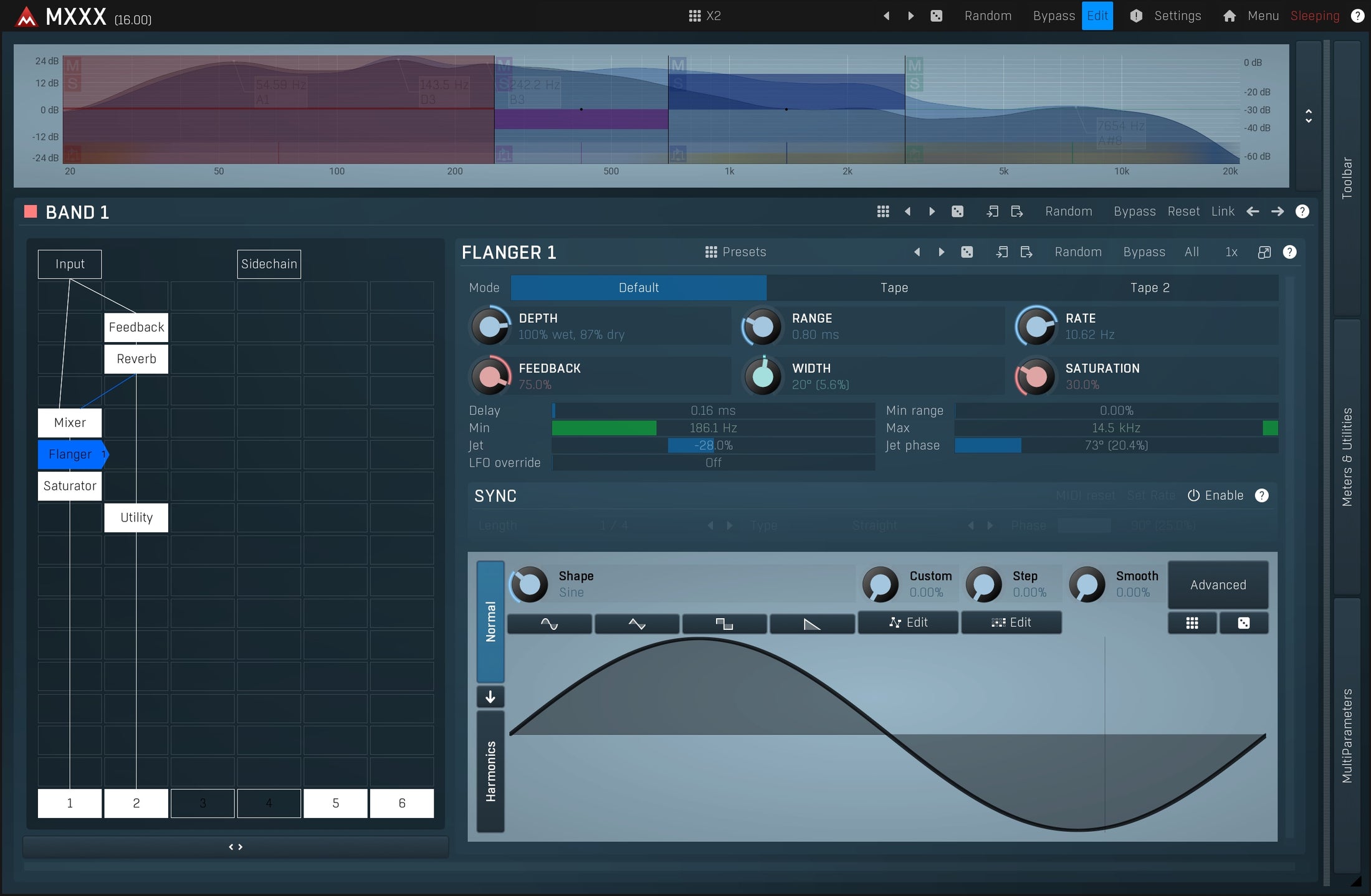Screen dimensions: 1371x896
Task: Select the sawtooth wave shape icon
Action: (x=813, y=623)
